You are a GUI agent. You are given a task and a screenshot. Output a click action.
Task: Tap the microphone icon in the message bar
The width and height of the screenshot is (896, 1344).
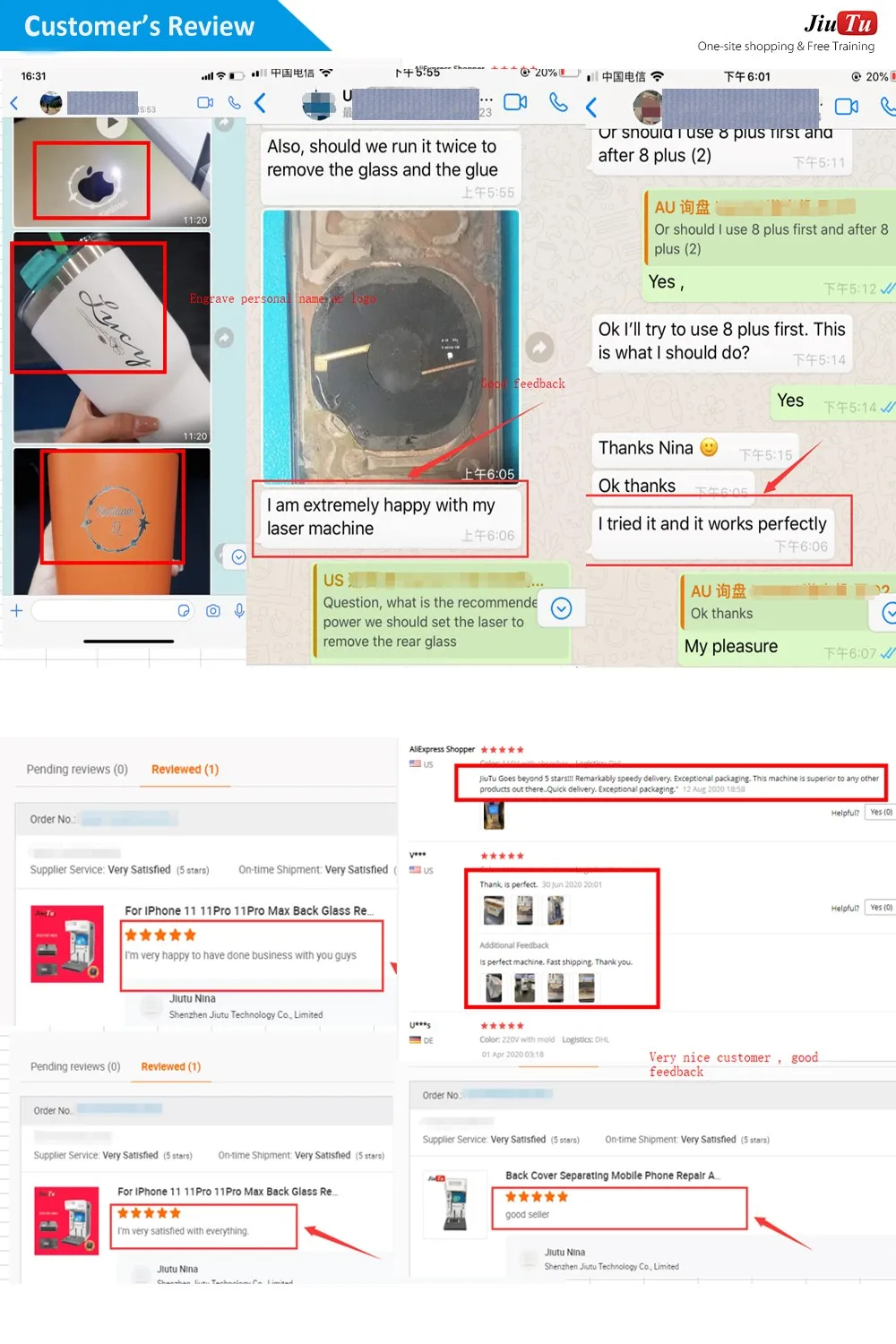click(x=239, y=611)
